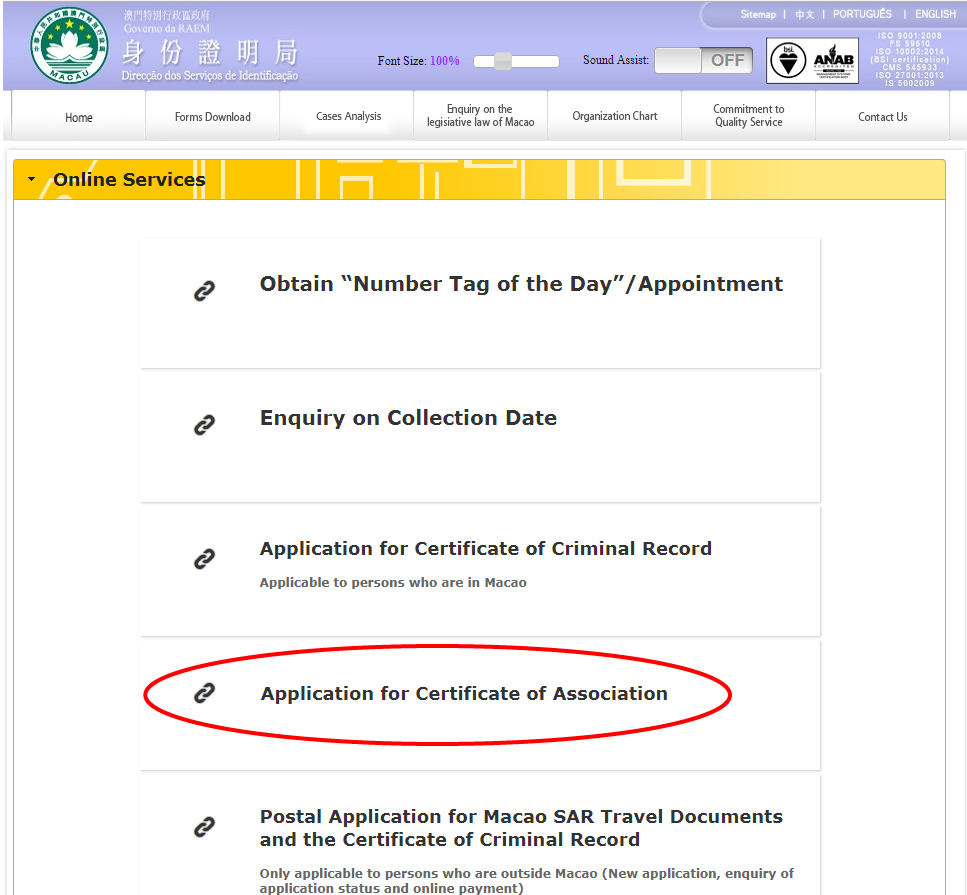Open Enquiry on Collection Date link

408,418
